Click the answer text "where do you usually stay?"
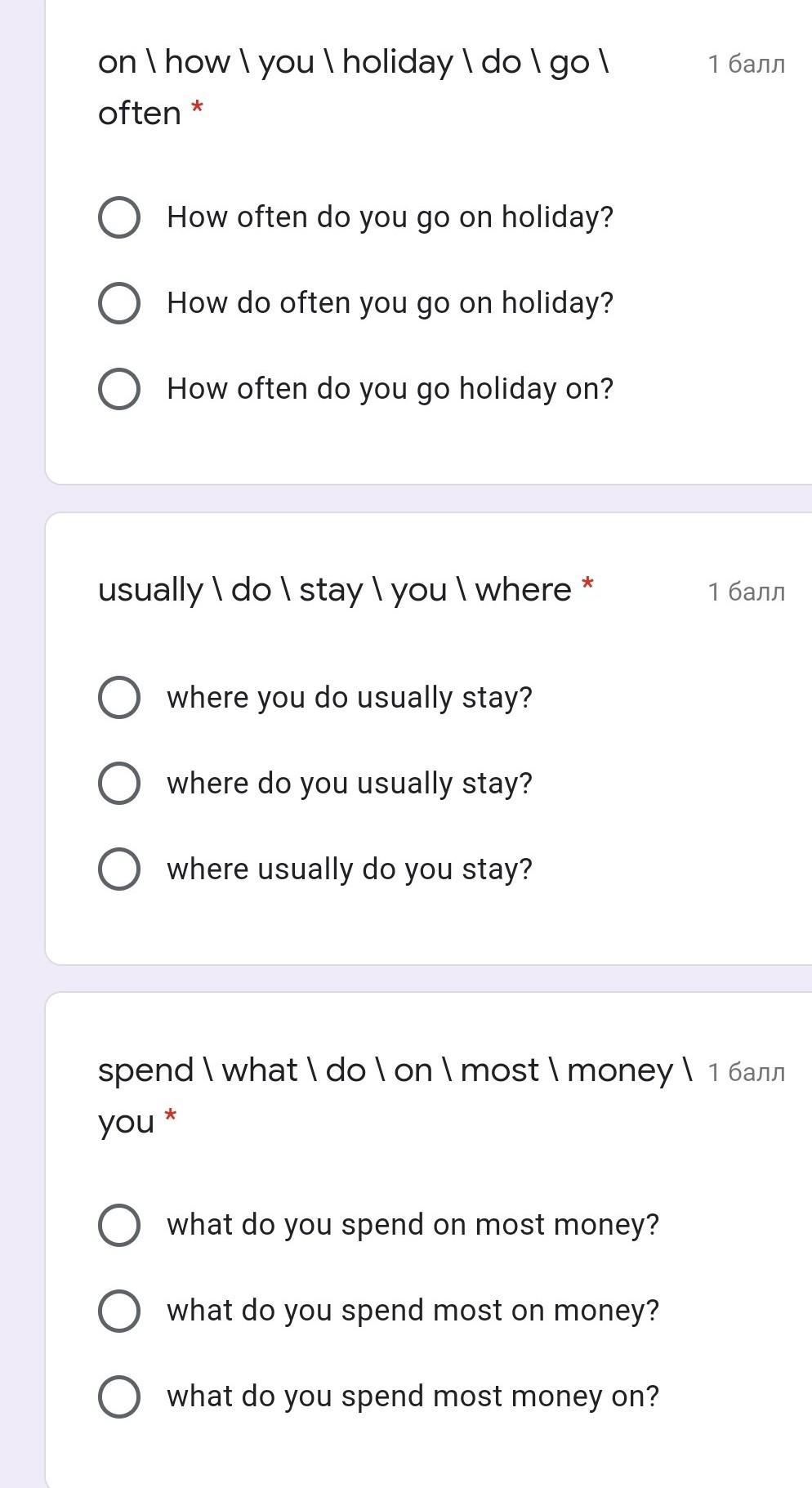812x1488 pixels. click(349, 784)
